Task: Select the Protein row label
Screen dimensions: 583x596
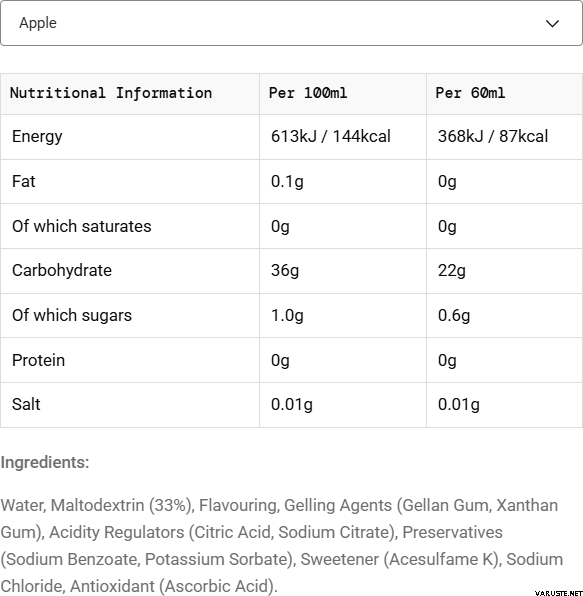Action: (38, 360)
